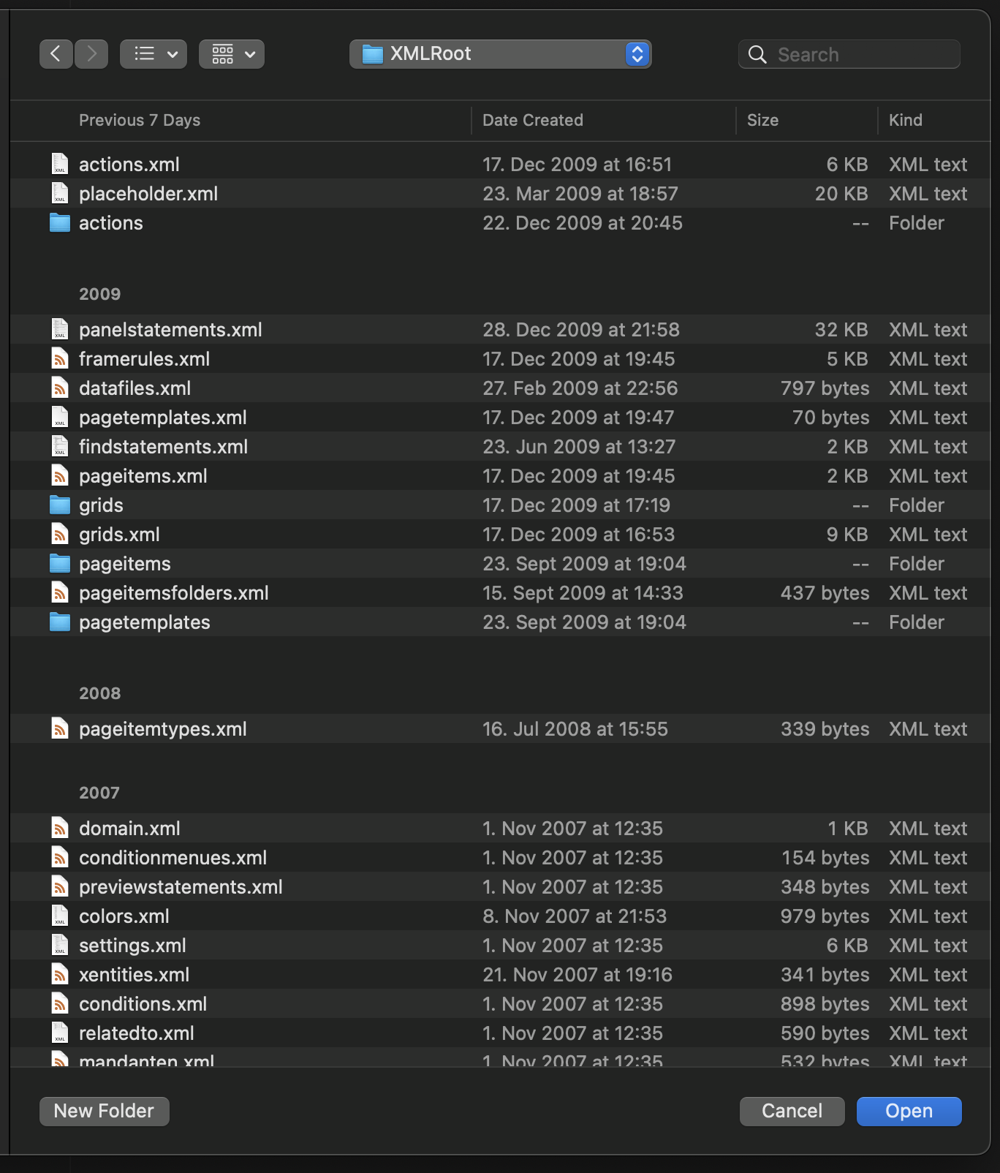Open the grouping options dropdown
Screen dimensions: 1000x1173
[232, 54]
